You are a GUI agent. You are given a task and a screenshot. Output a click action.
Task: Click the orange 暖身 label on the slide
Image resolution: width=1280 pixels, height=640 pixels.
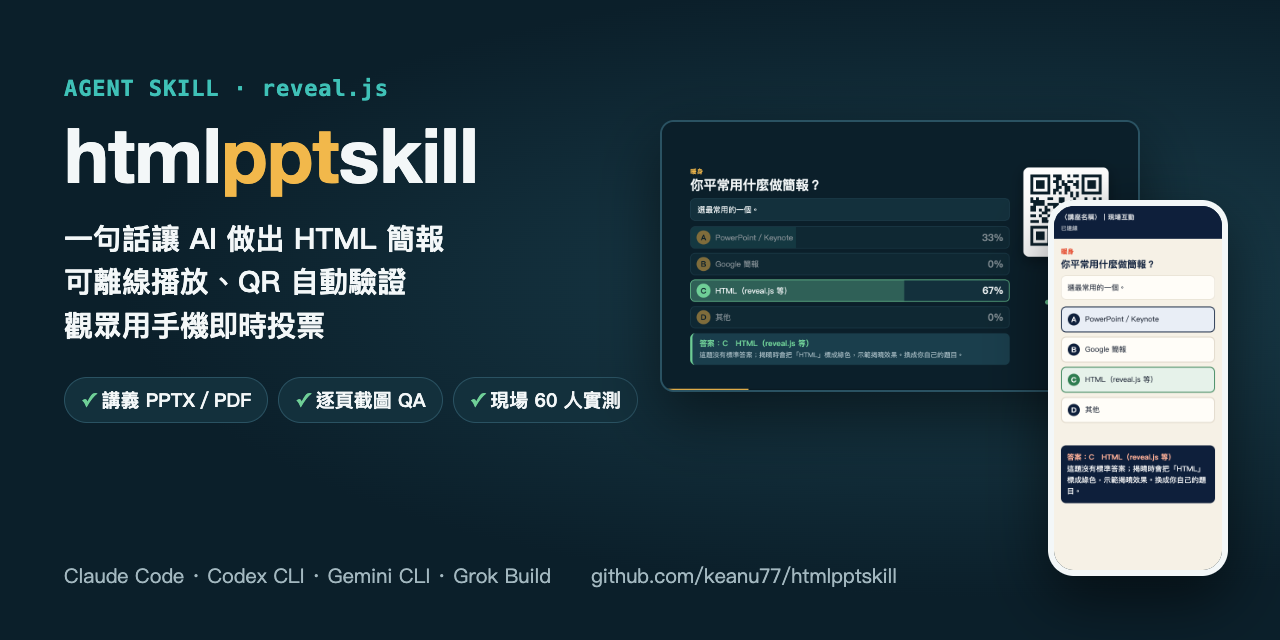(696, 172)
